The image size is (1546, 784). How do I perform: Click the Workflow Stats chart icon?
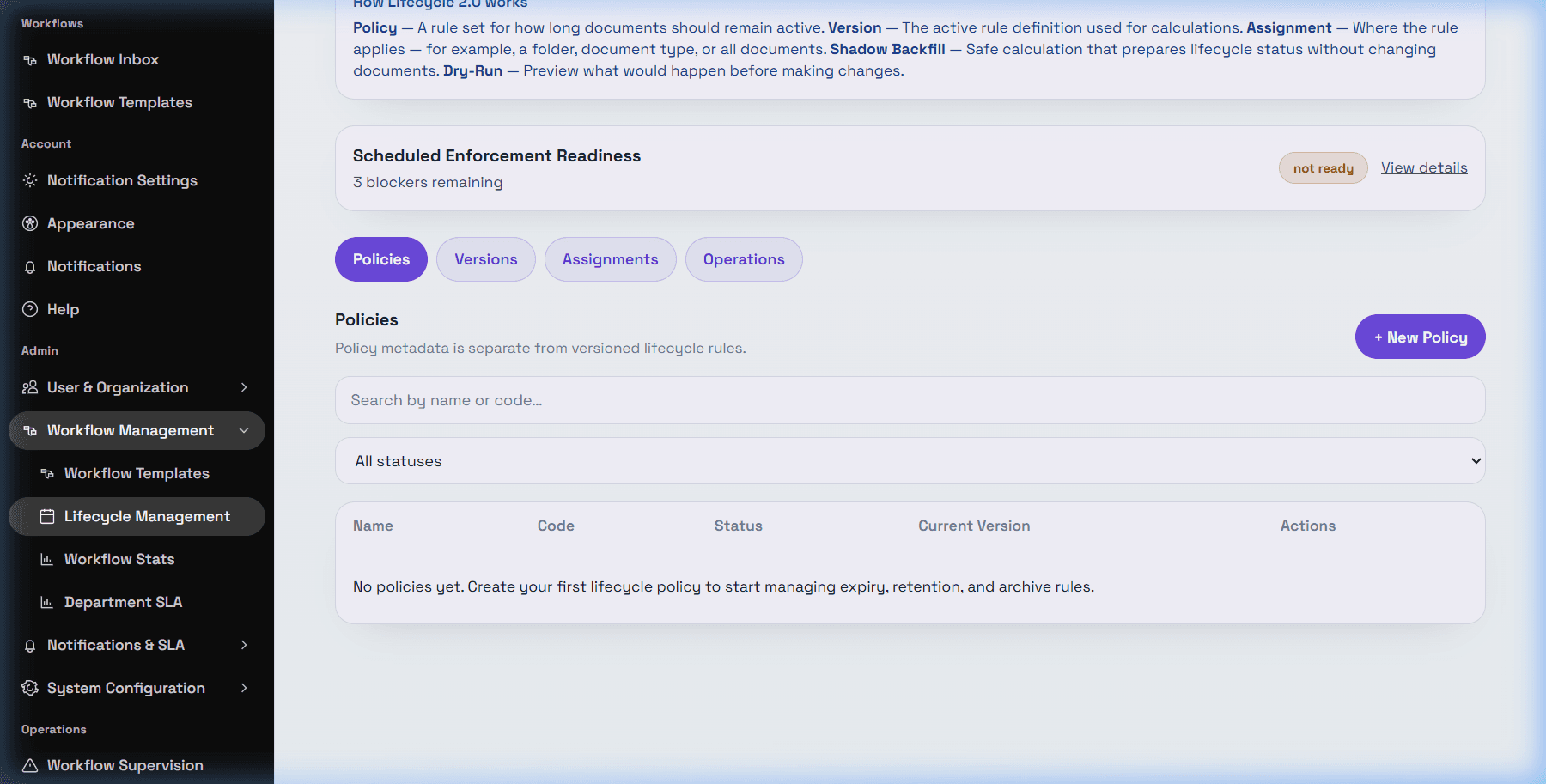[x=47, y=559]
